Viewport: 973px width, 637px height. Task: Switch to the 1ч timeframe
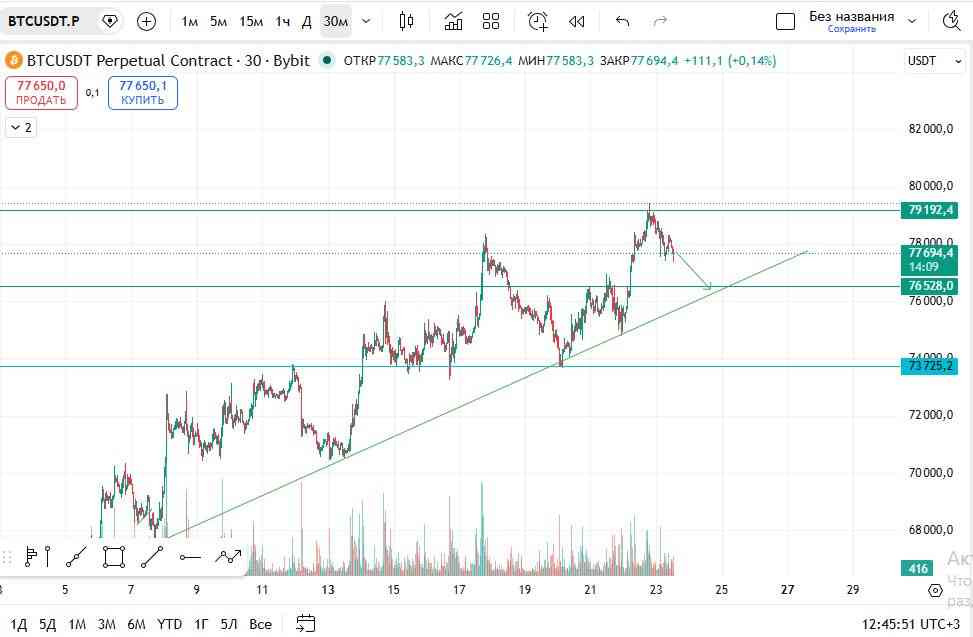tap(283, 22)
